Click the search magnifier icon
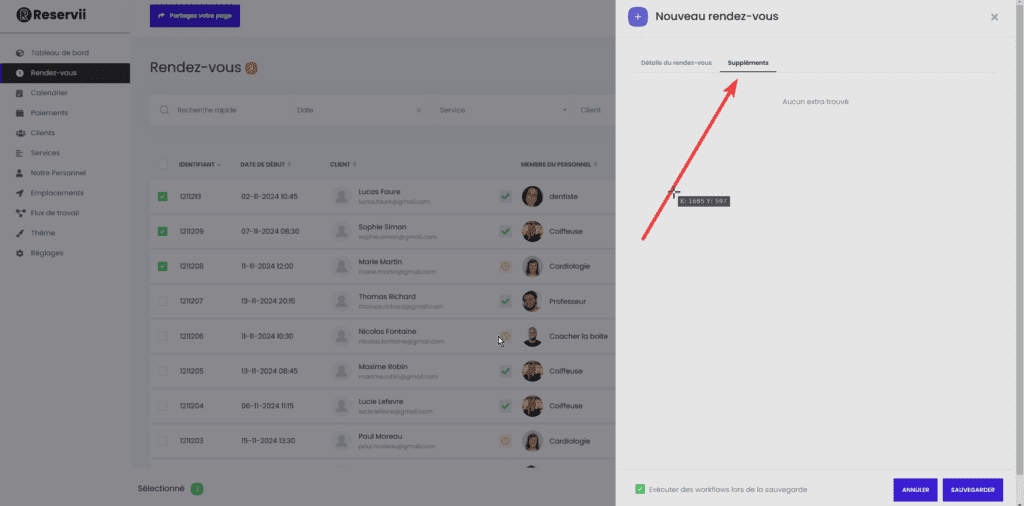Image resolution: width=1024 pixels, height=506 pixels. tap(165, 110)
